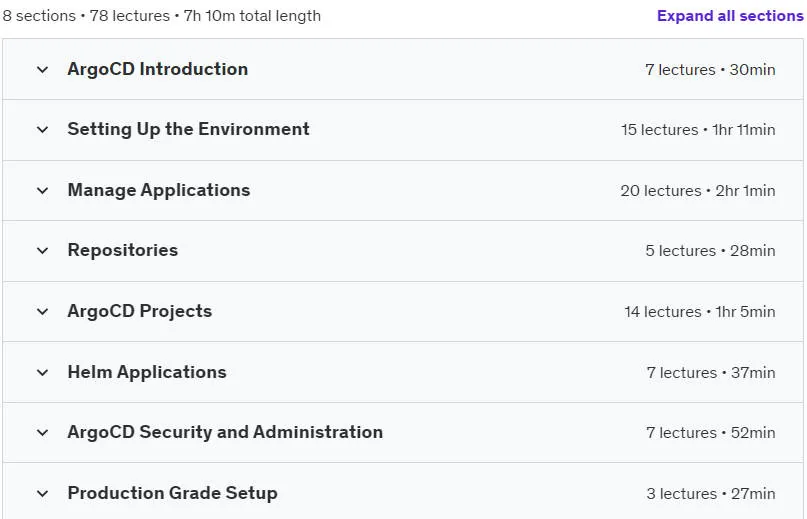
Task: Expand the ArgoCD Projects chevron
Action: (x=43, y=312)
